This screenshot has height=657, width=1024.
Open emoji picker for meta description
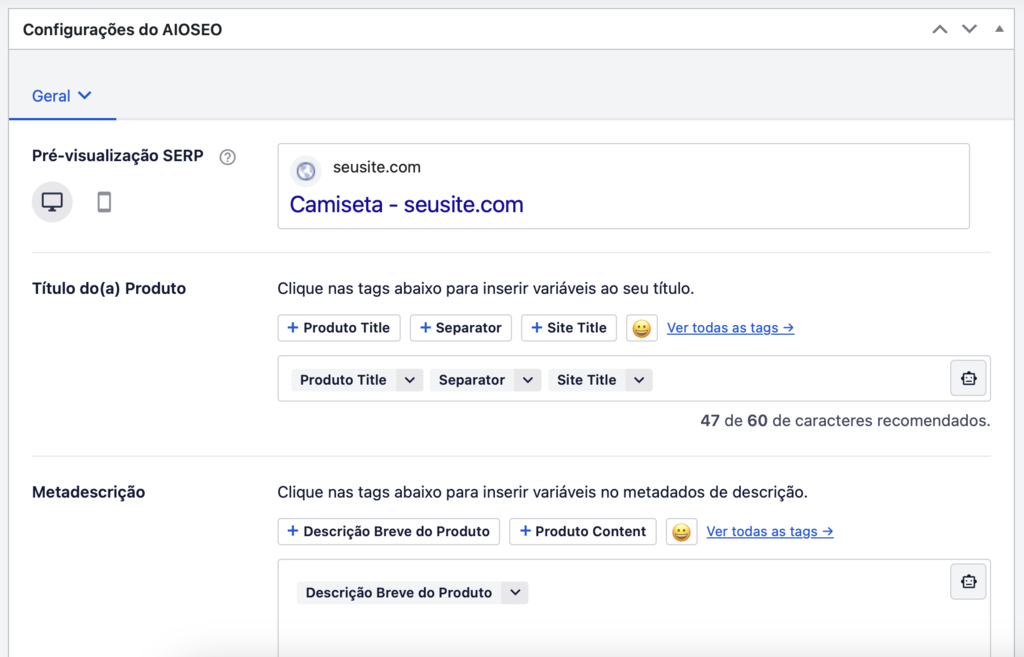pyautogui.click(x=681, y=531)
